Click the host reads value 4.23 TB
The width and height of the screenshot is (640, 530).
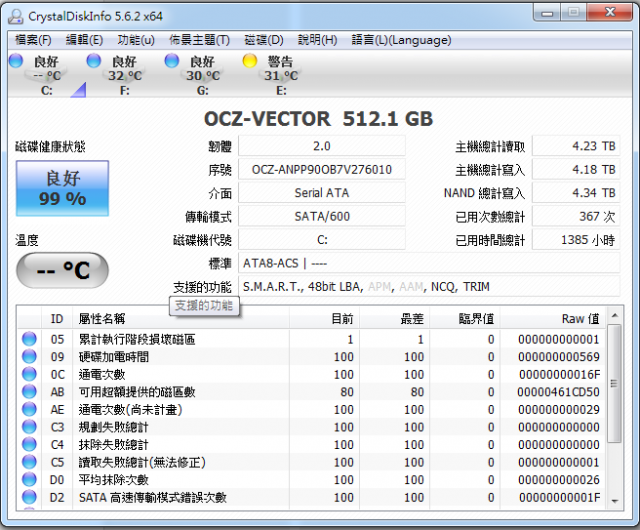[576, 146]
